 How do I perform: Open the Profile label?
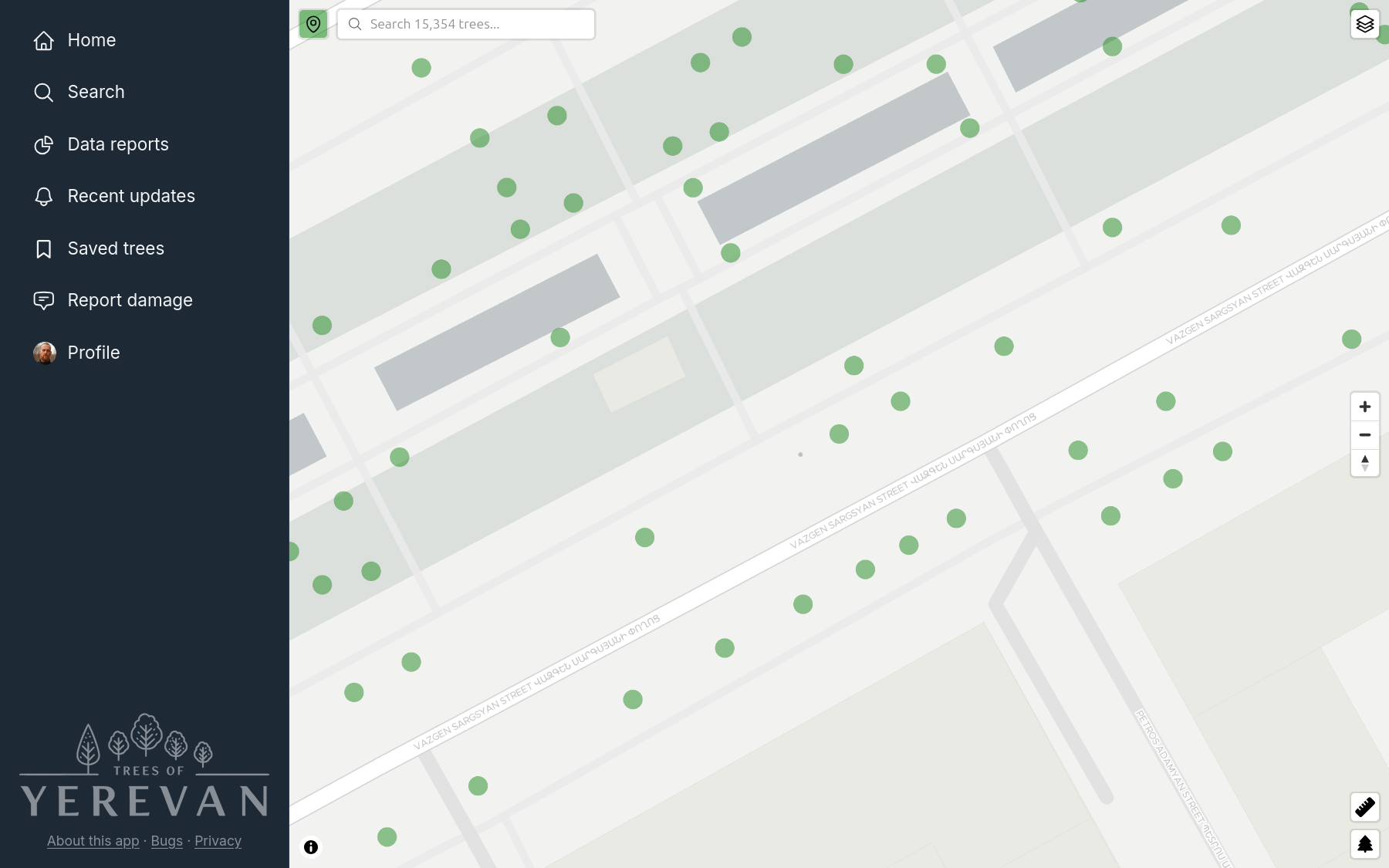94,353
